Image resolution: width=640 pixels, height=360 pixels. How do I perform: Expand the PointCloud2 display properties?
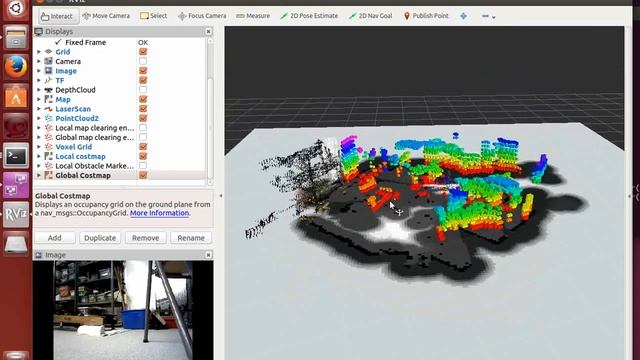click(39, 118)
